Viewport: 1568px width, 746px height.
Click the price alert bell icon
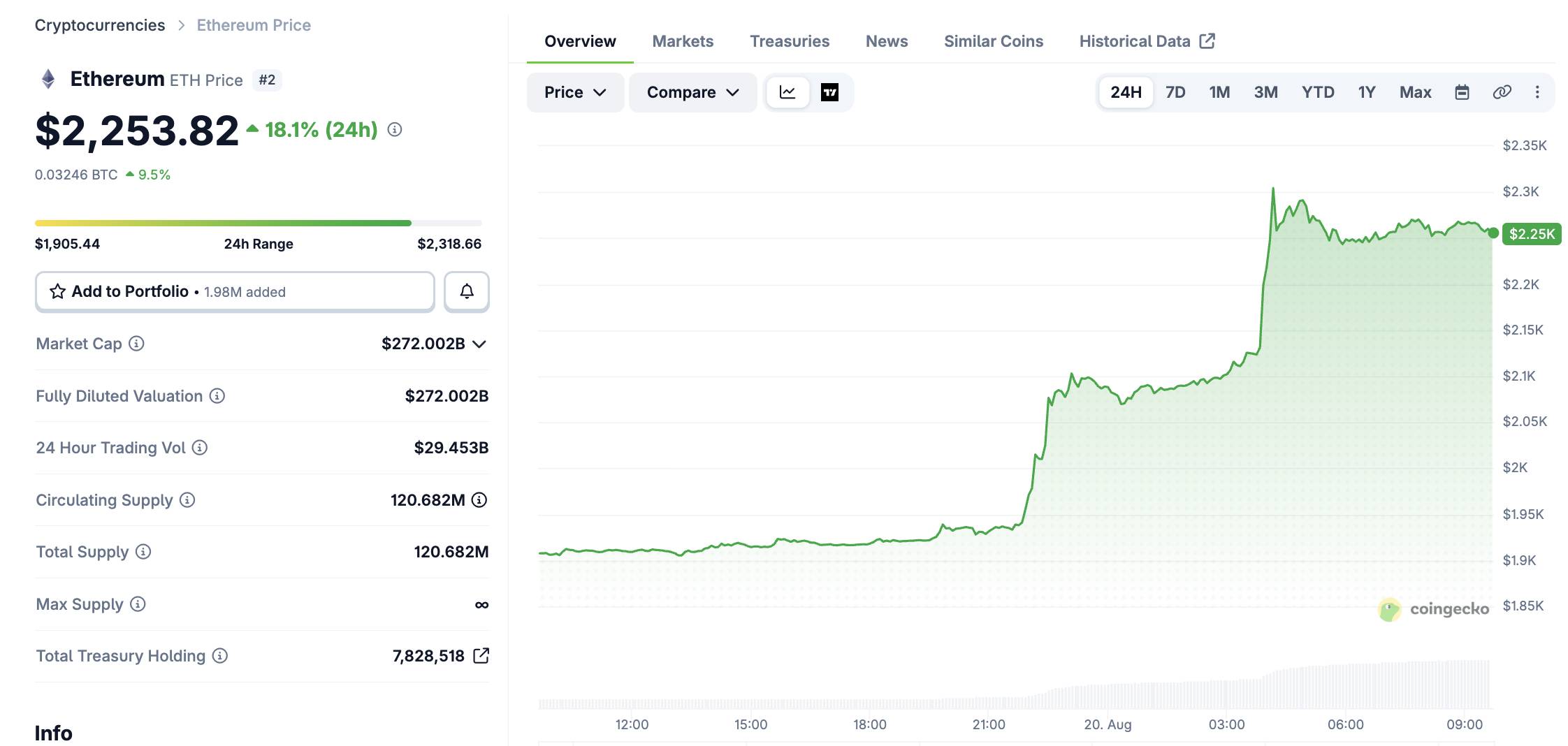tap(467, 291)
